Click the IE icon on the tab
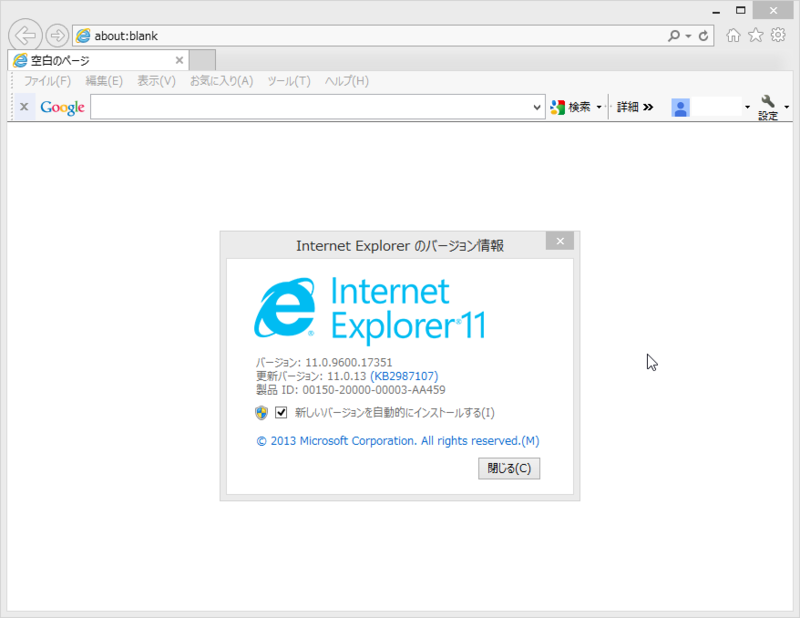The height and width of the screenshot is (618, 800). [x=20, y=61]
